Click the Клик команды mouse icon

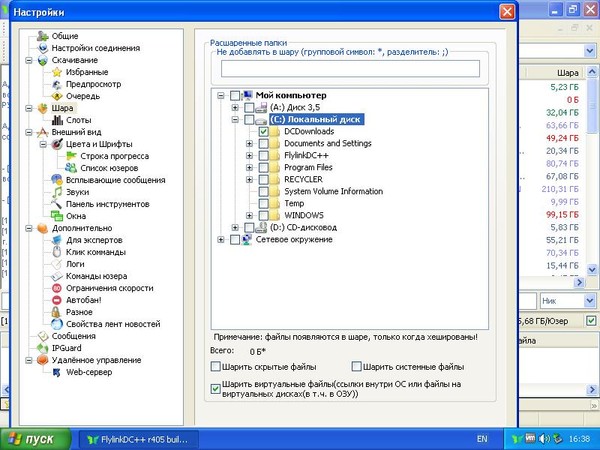(x=57, y=252)
